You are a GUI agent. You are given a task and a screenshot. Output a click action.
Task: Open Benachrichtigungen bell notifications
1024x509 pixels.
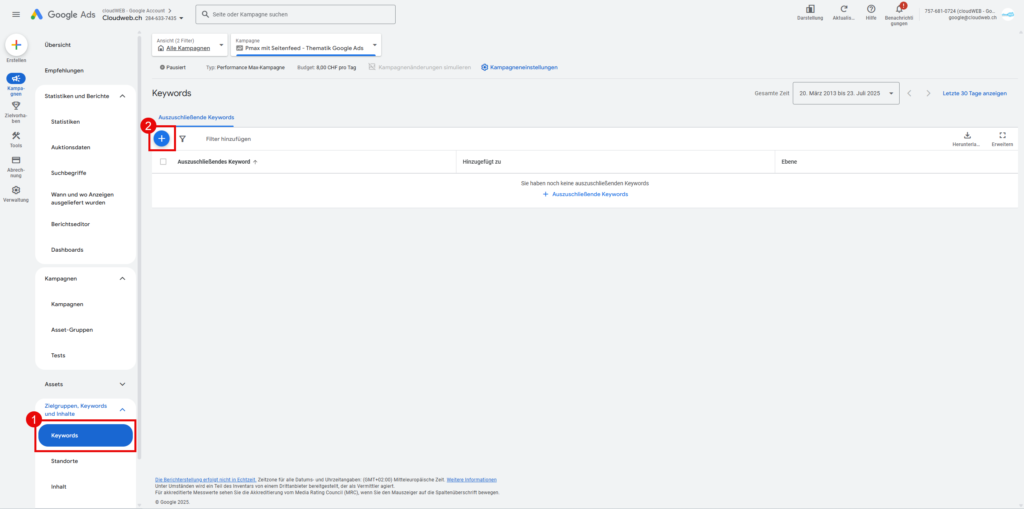899,10
